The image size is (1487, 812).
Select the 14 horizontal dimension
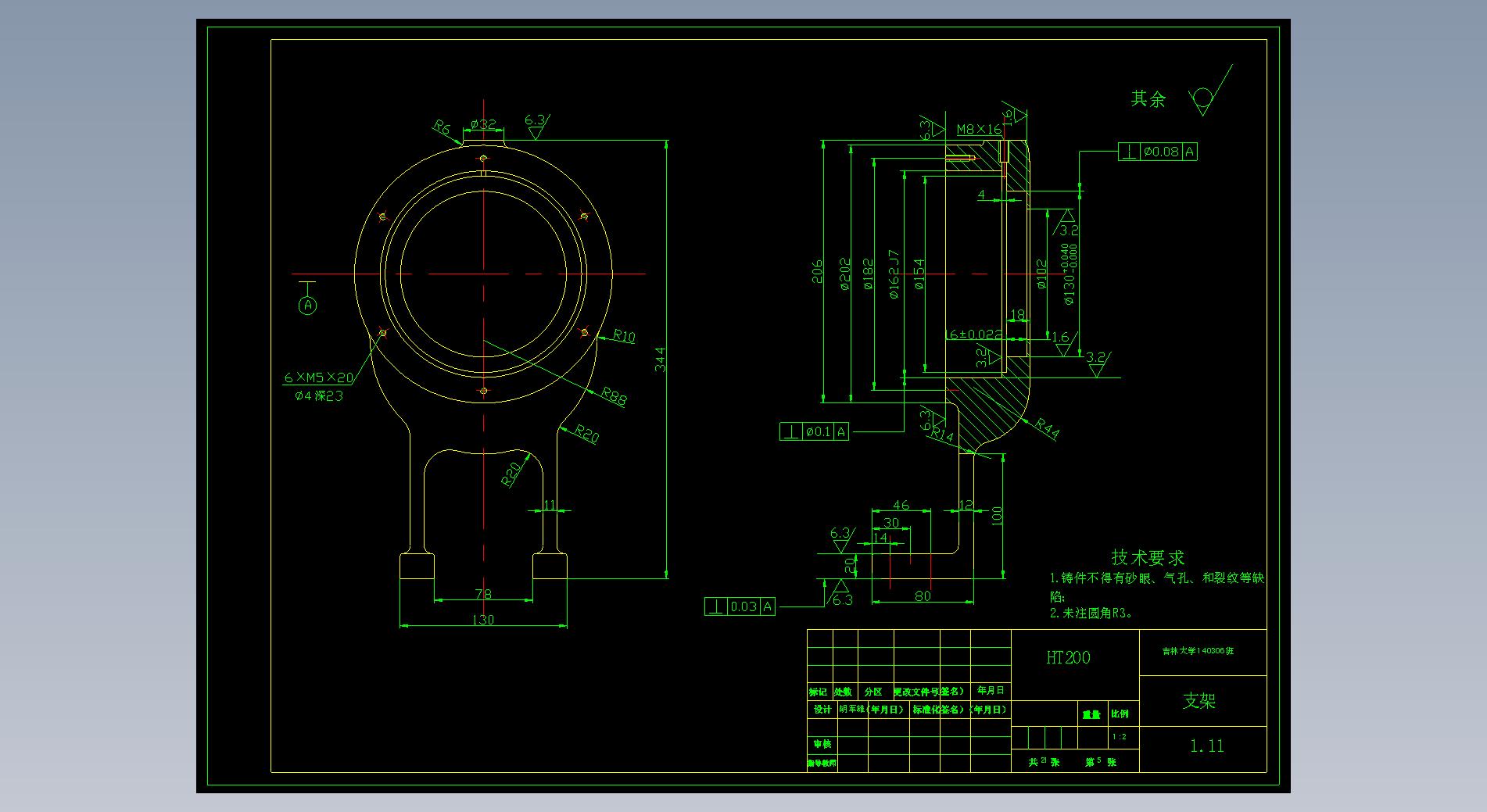point(880,538)
